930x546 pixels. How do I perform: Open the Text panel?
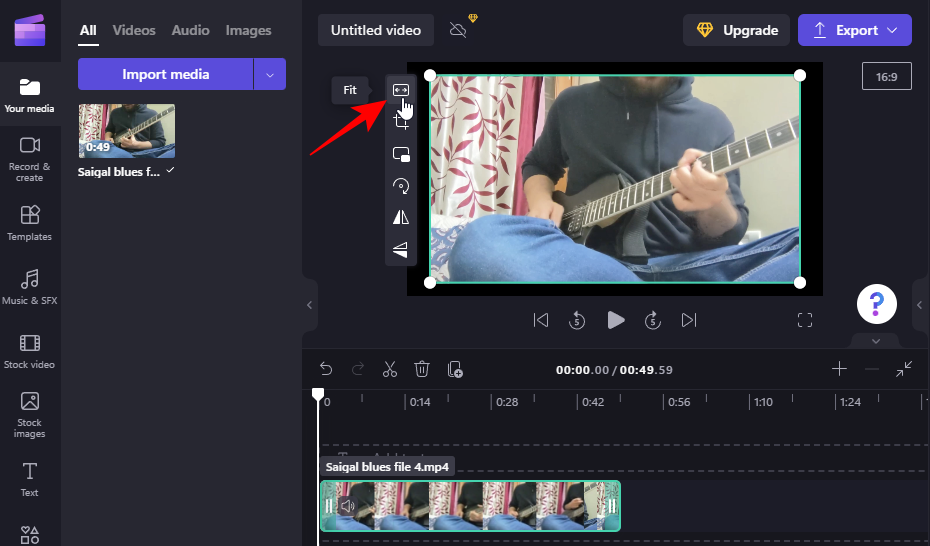[30, 479]
